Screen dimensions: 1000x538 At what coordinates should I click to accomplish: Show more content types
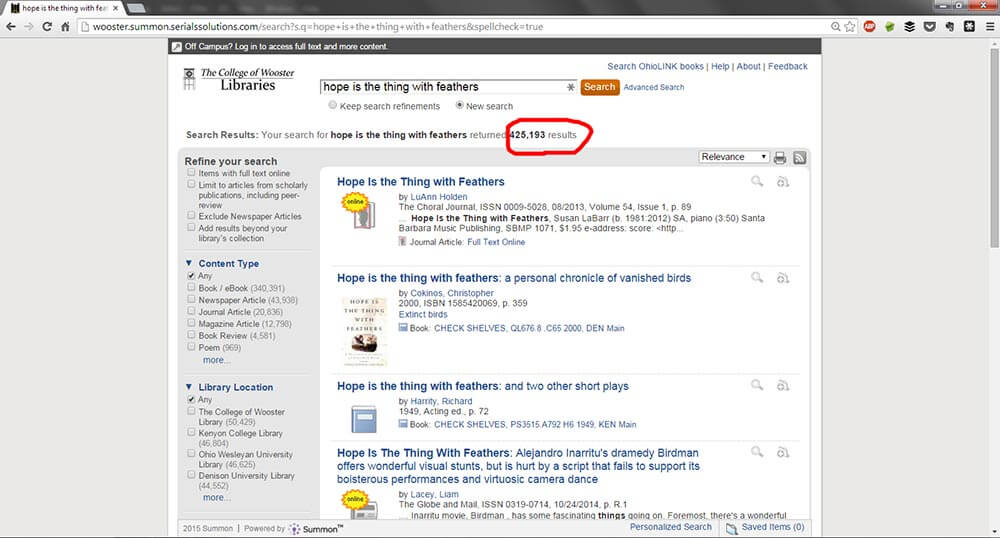tap(216, 360)
